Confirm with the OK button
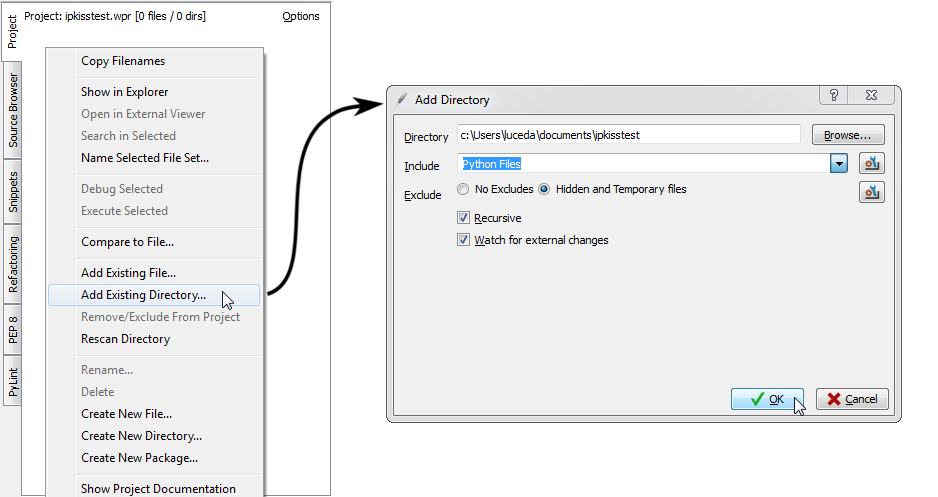 coord(768,399)
